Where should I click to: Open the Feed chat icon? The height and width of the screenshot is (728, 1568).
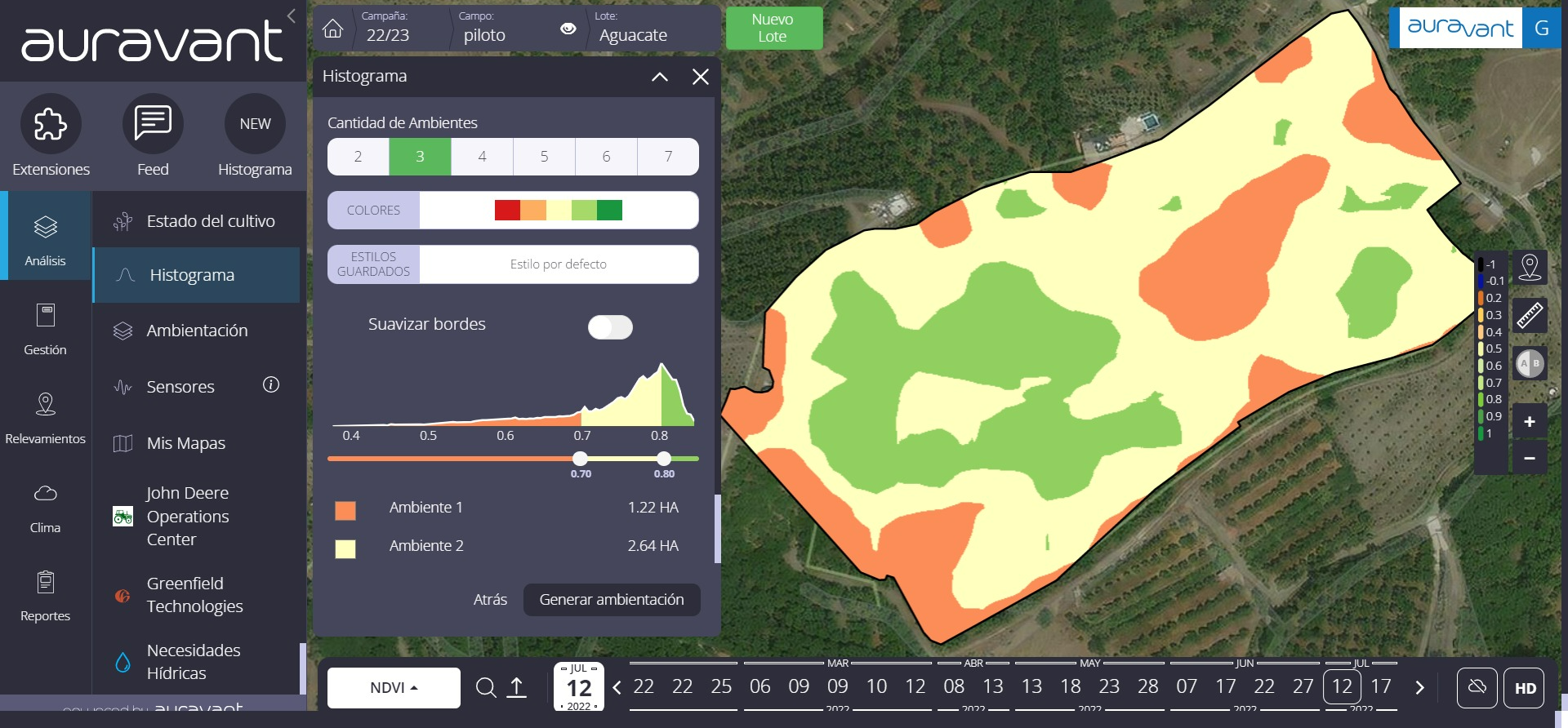(x=153, y=124)
